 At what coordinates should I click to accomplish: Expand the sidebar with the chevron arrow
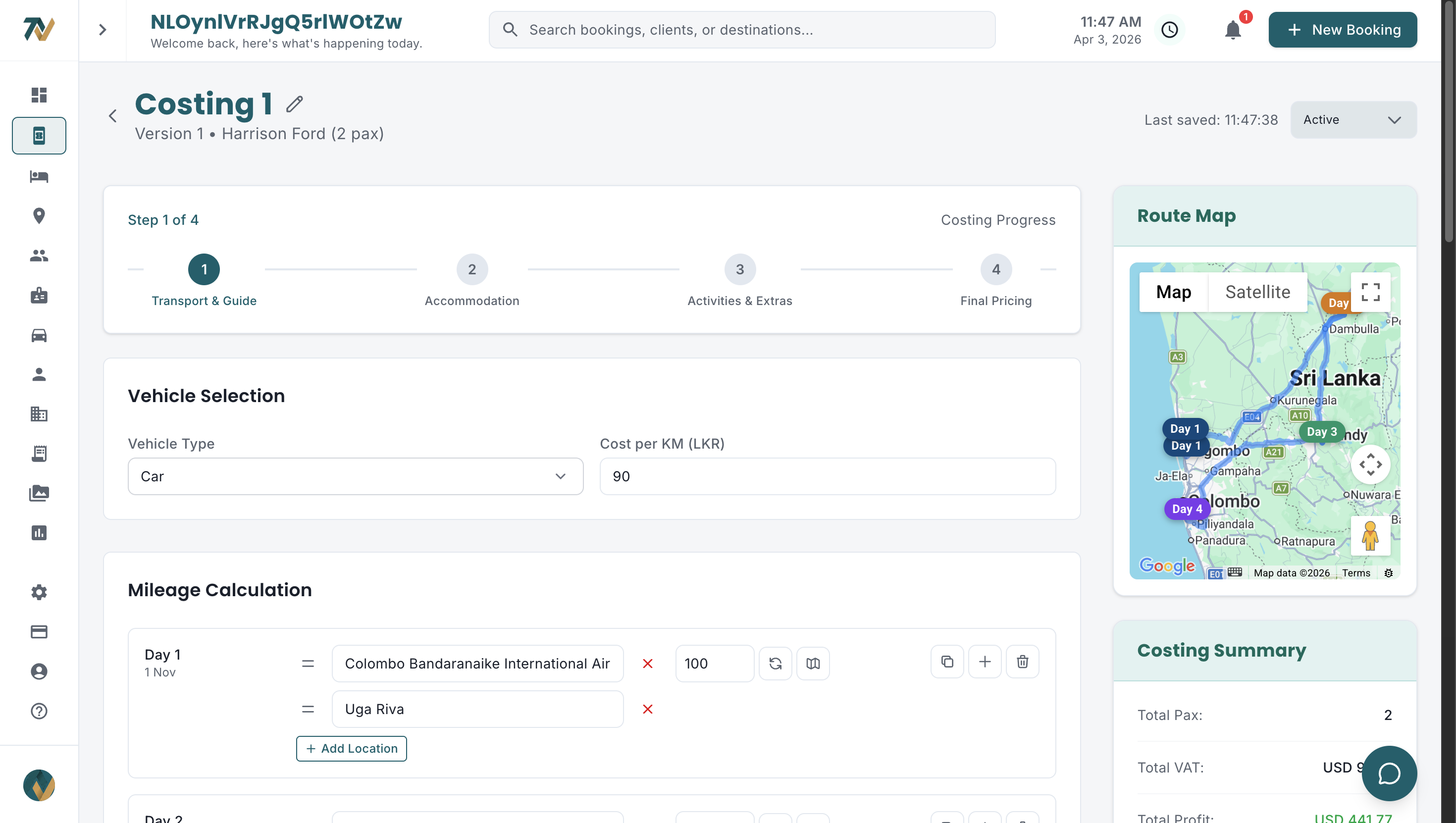tap(103, 29)
